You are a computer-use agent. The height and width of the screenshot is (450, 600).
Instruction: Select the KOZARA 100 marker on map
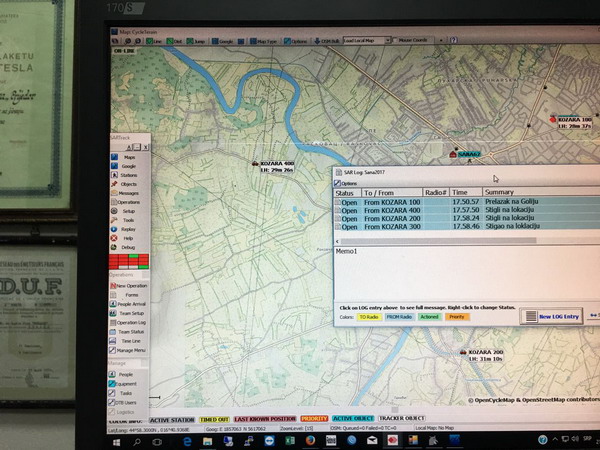click(552, 120)
